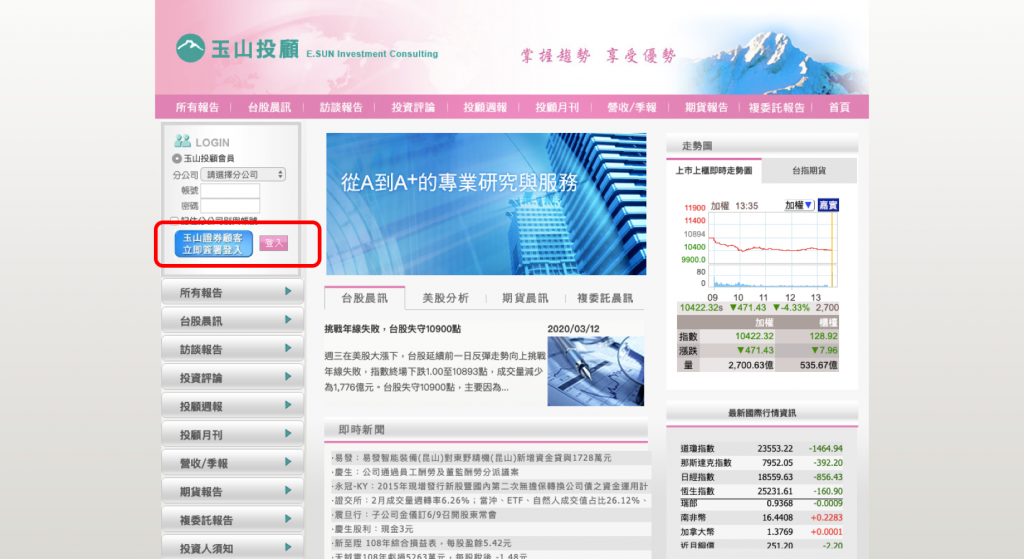The height and width of the screenshot is (559, 1024).
Task: Tick the remember branch and account checkbox
Action: [174, 220]
